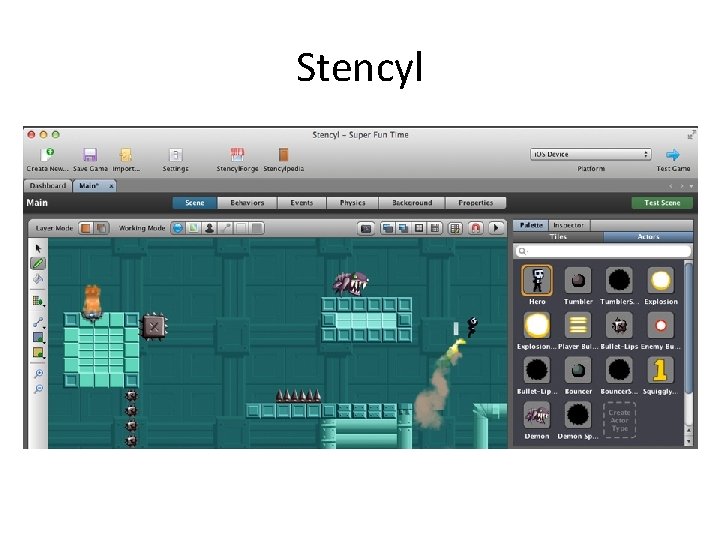The image size is (720, 540).
Task: Select the Demon actor thumbnail
Action: (x=537, y=415)
